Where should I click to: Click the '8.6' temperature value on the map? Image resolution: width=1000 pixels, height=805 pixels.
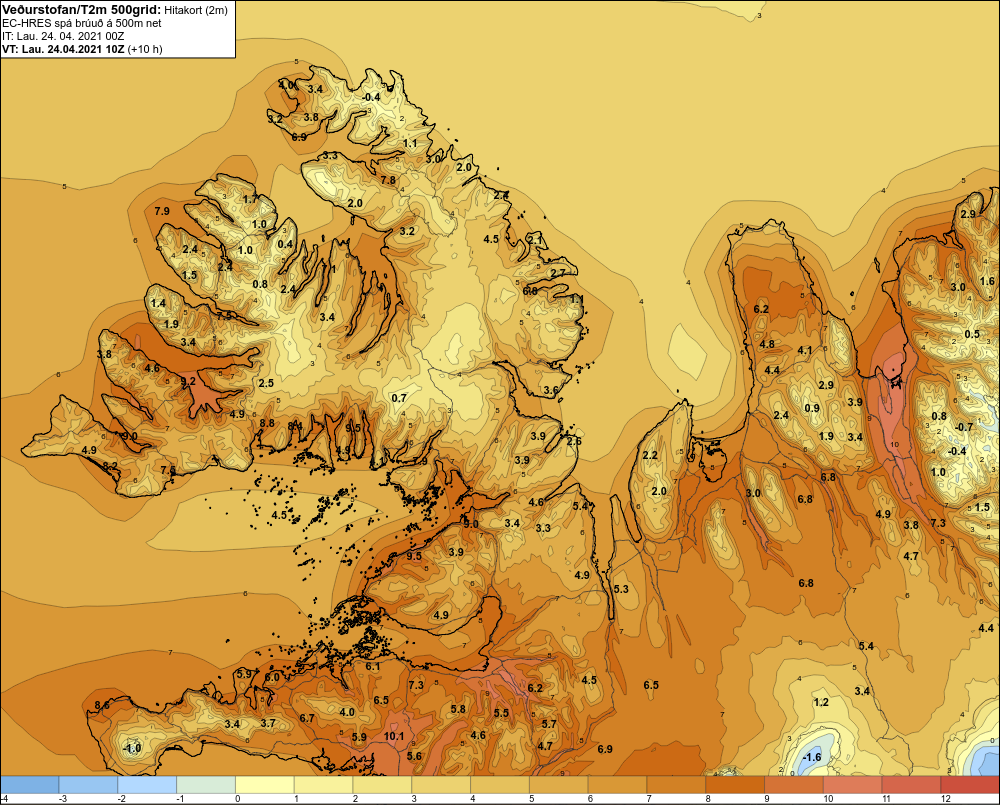coord(101,705)
